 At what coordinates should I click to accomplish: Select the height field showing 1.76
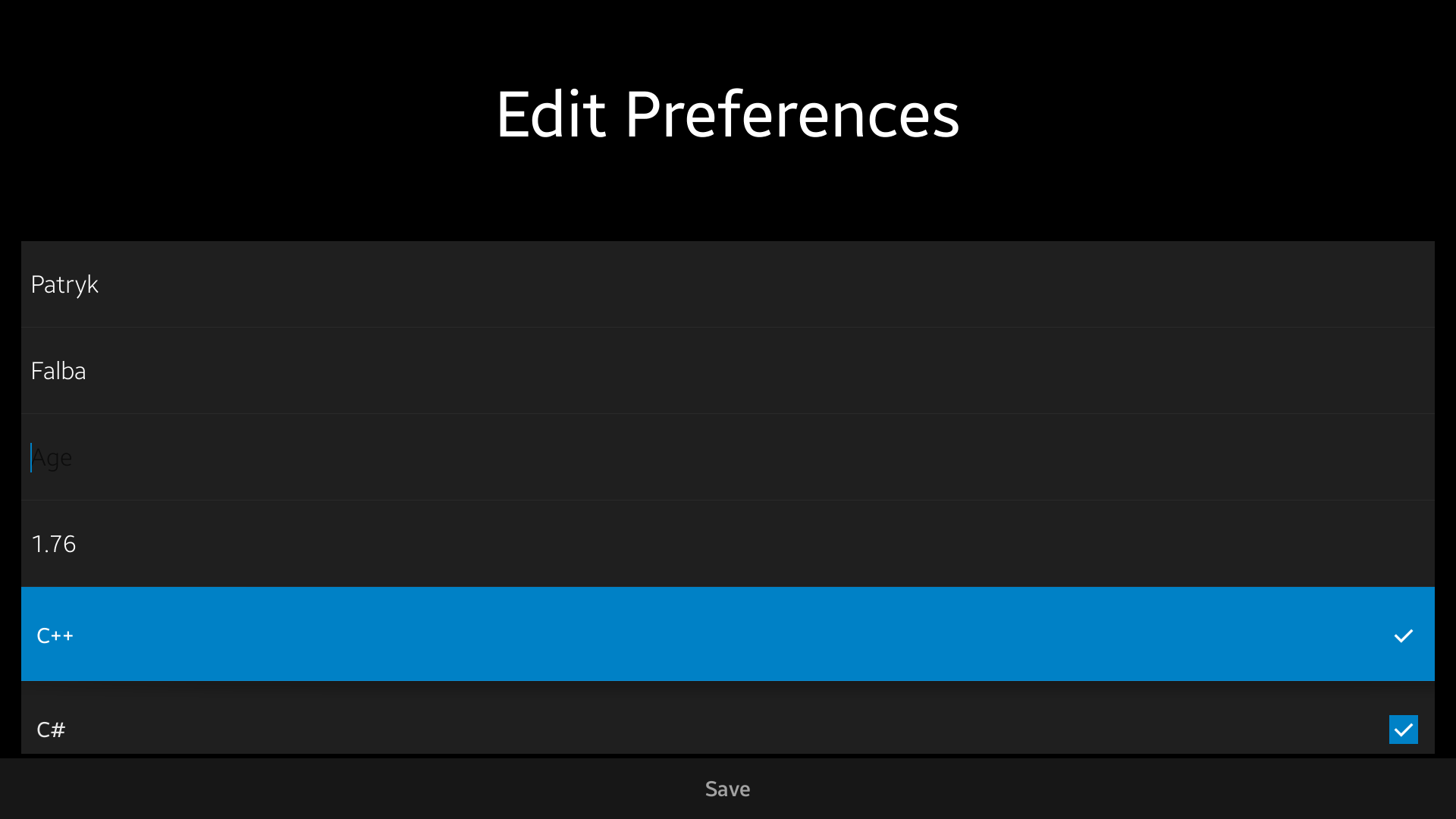(x=728, y=544)
